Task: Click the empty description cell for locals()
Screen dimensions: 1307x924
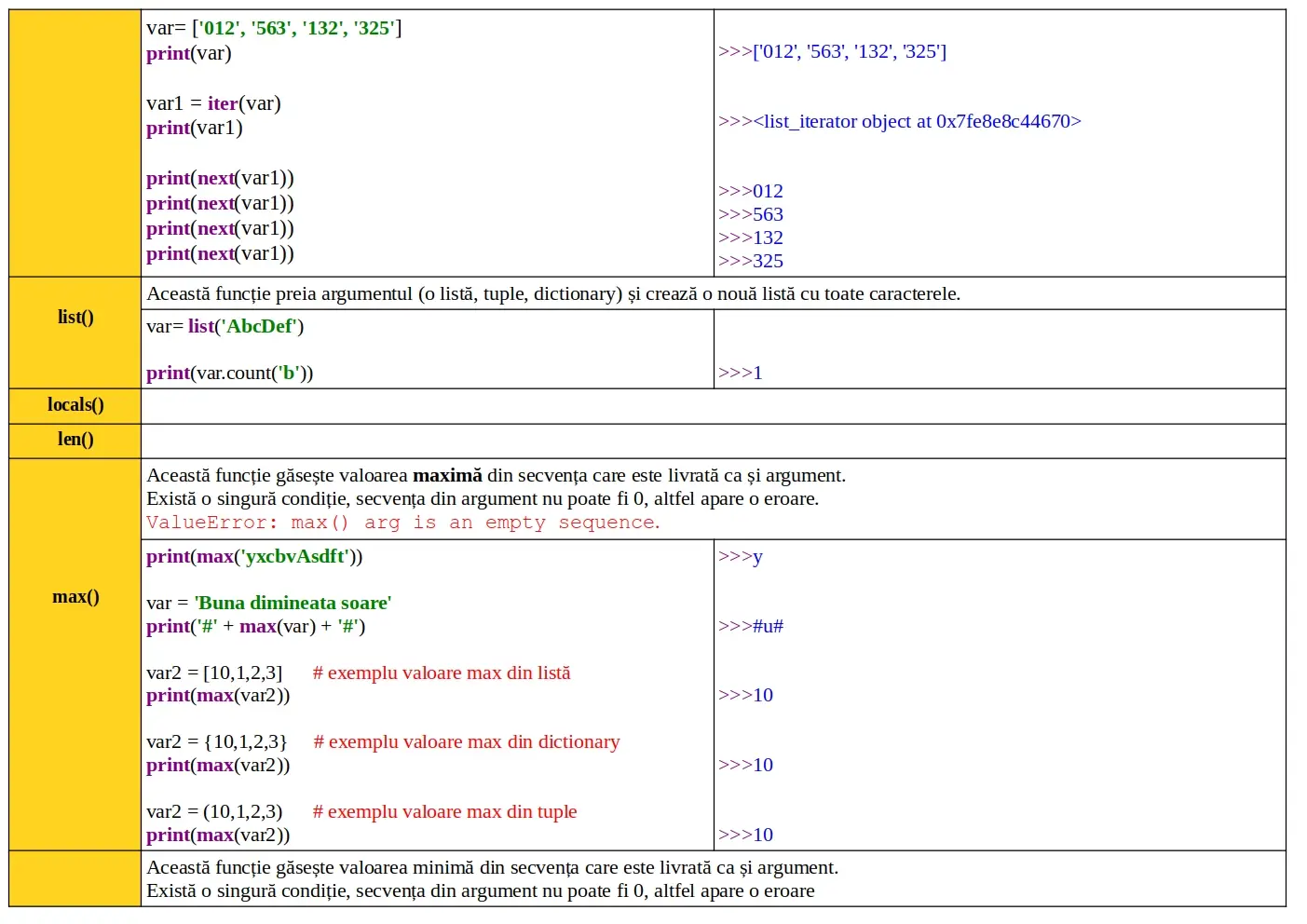Action: point(713,406)
